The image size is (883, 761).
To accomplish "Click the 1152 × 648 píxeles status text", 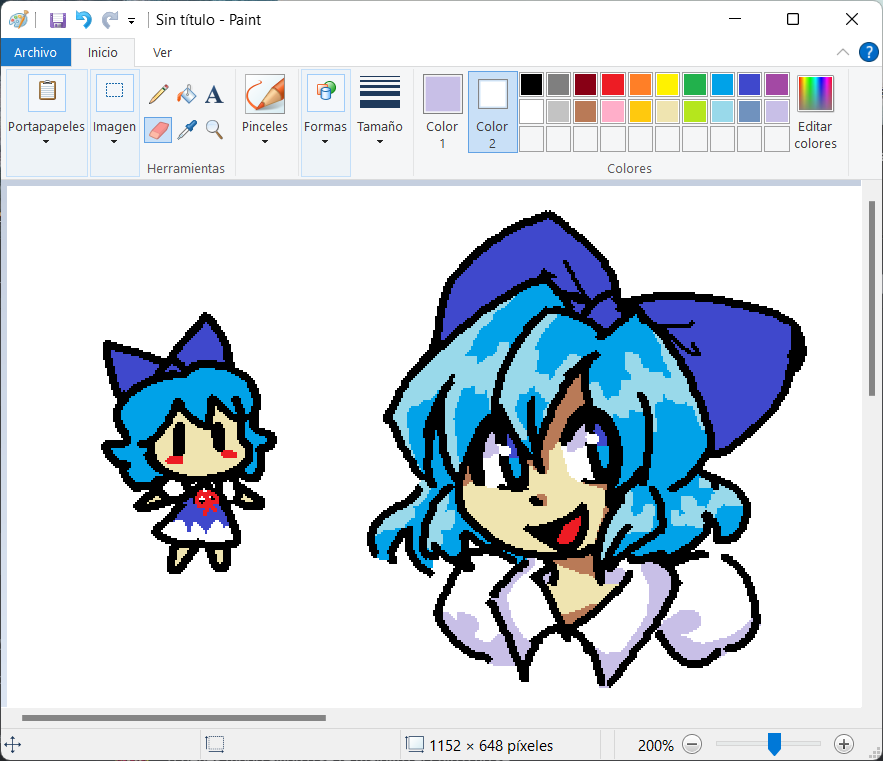I will (x=491, y=745).
